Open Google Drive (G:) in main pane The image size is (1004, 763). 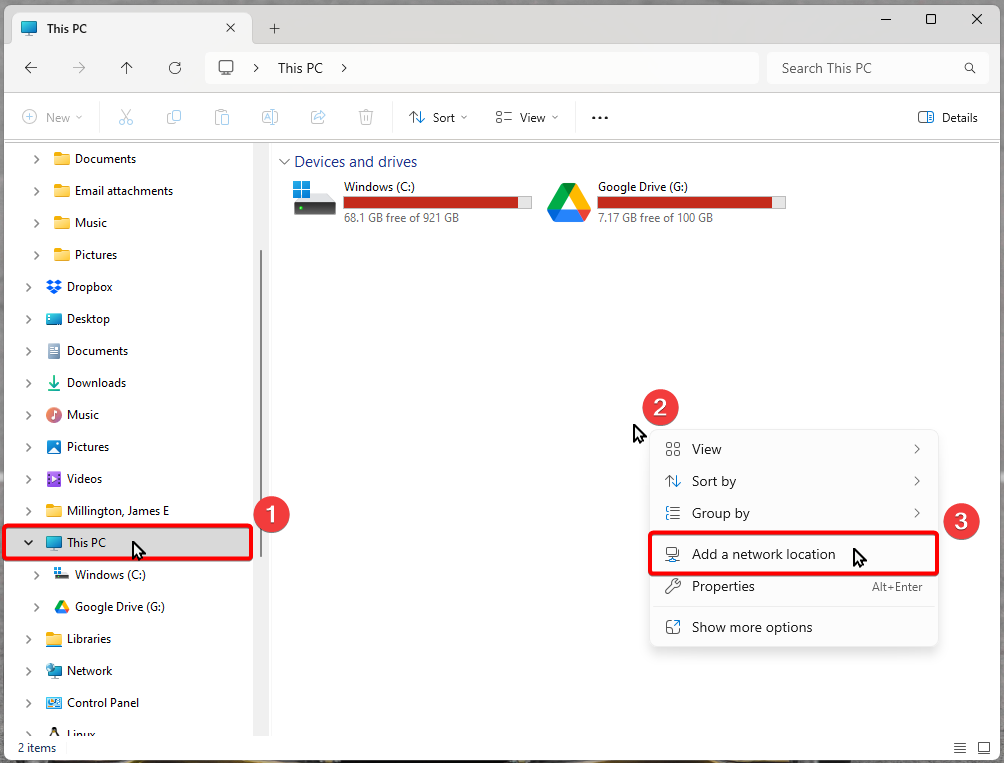coord(568,201)
